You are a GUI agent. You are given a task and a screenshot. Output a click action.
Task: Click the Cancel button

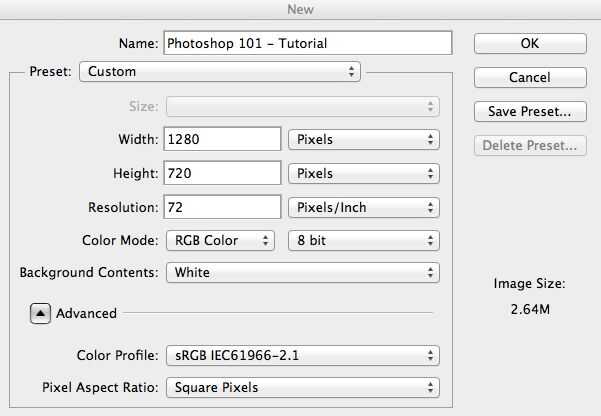[529, 77]
